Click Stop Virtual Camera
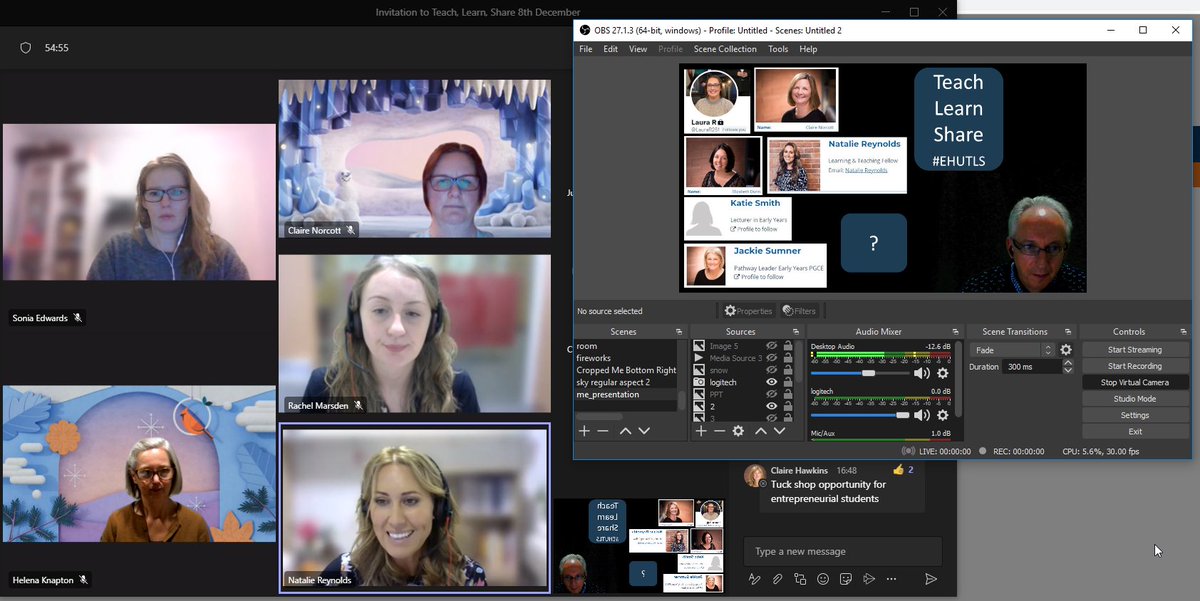Screen dimensions: 1200x601 [1135, 382]
